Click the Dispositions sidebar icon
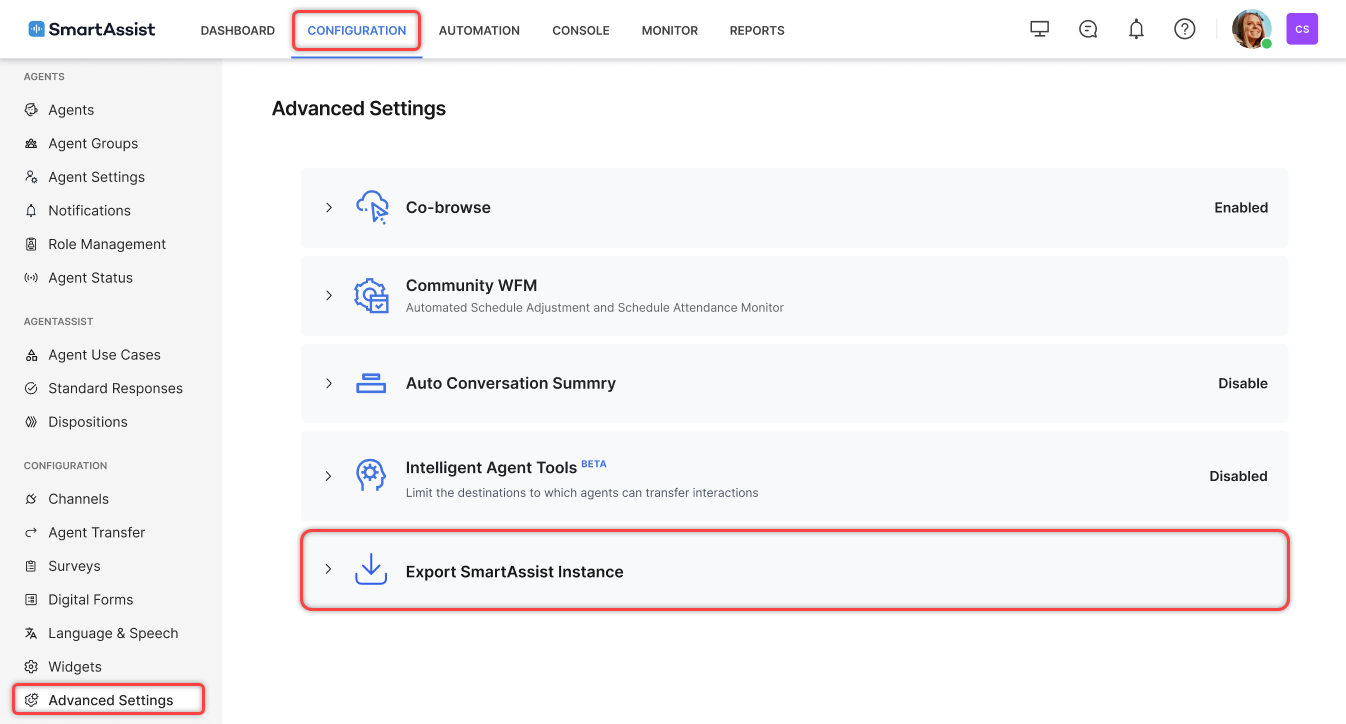 [x=31, y=422]
